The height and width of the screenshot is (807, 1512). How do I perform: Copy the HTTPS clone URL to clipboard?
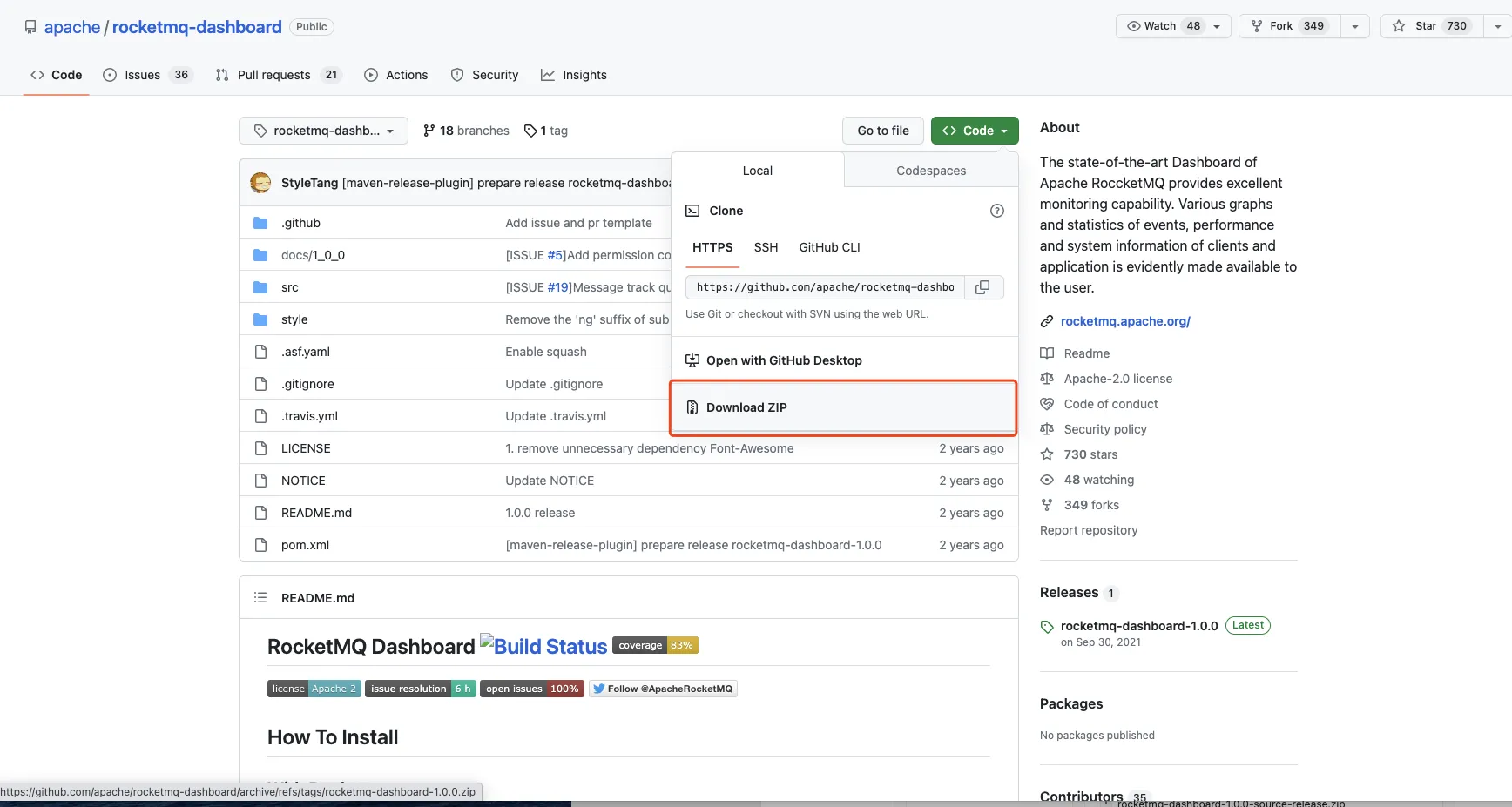(982, 287)
